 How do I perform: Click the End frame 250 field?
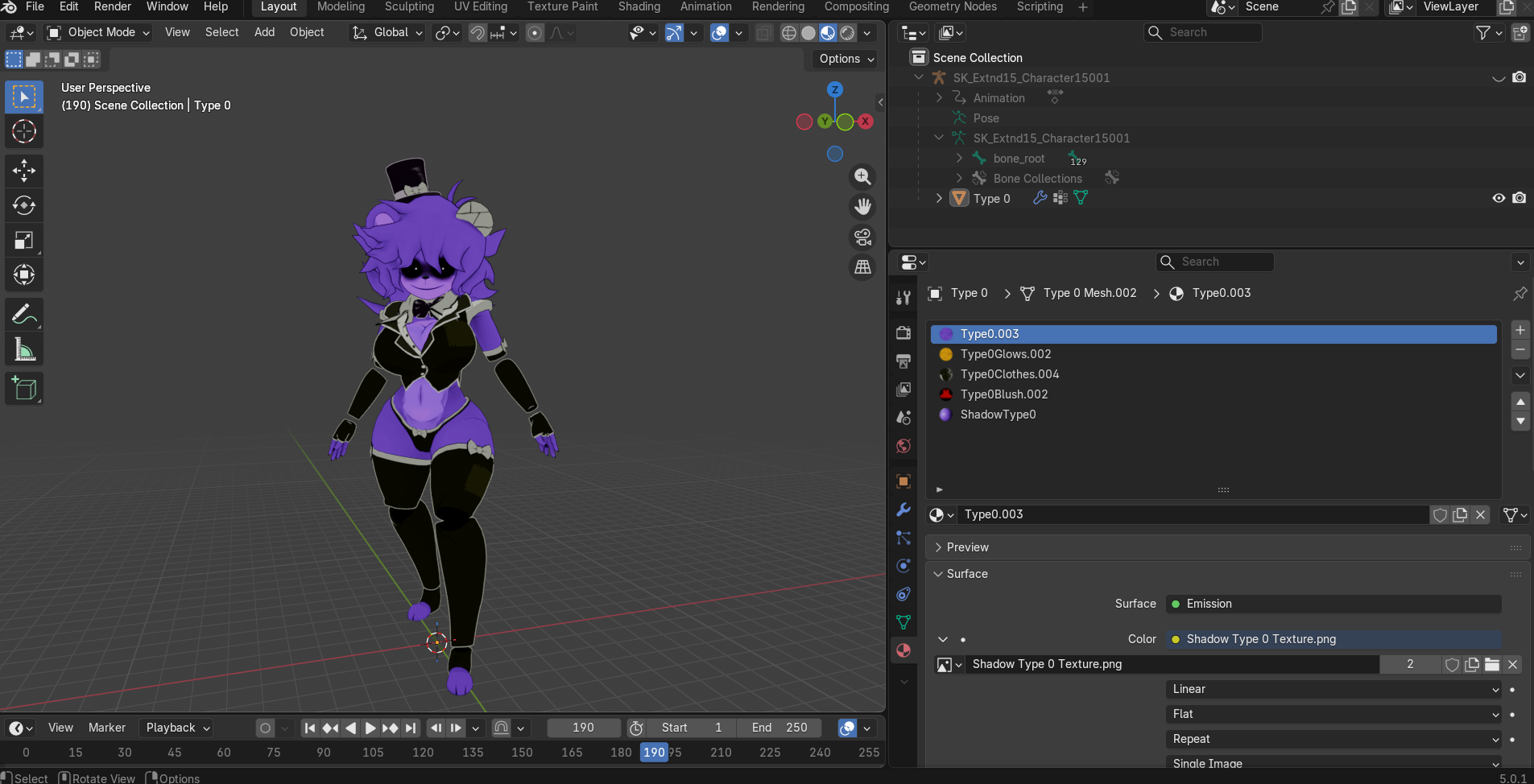(779, 728)
